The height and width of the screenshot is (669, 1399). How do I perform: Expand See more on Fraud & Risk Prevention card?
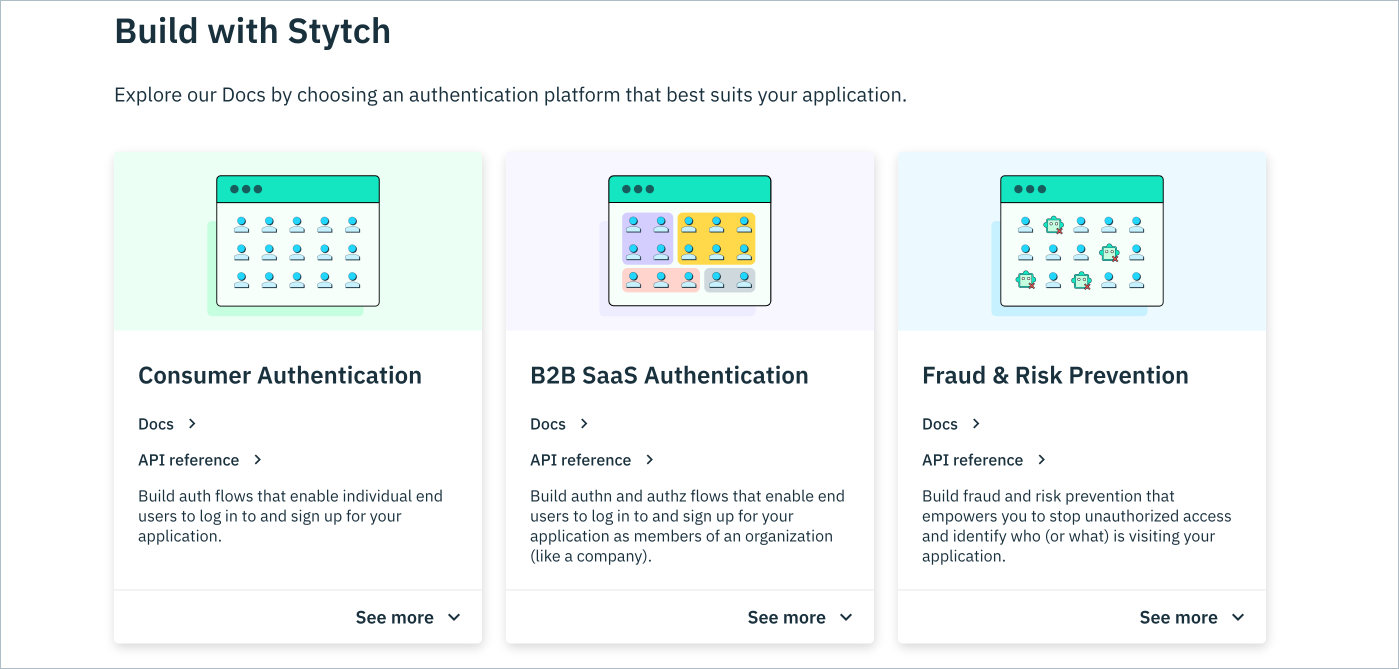click(x=1192, y=617)
